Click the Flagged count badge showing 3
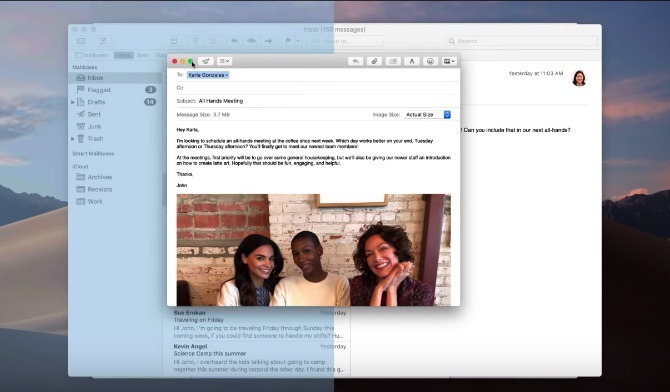670x392 pixels. tap(150, 90)
